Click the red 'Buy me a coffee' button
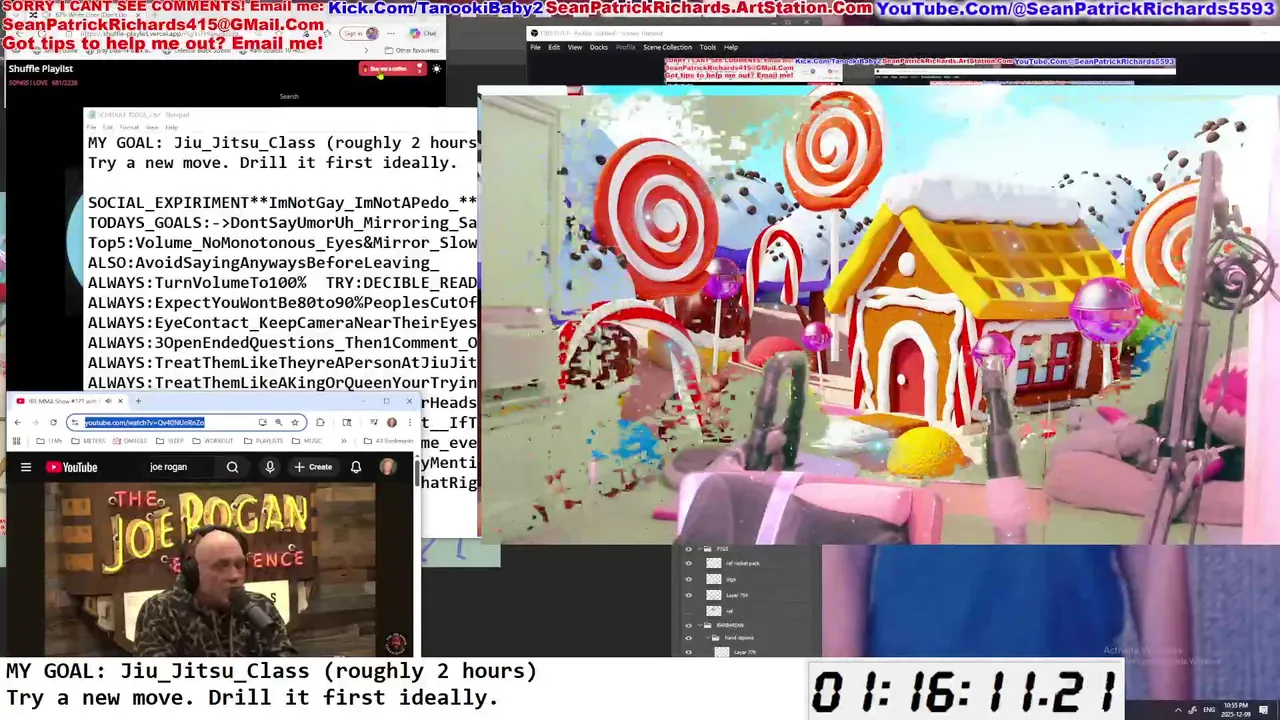 [392, 69]
